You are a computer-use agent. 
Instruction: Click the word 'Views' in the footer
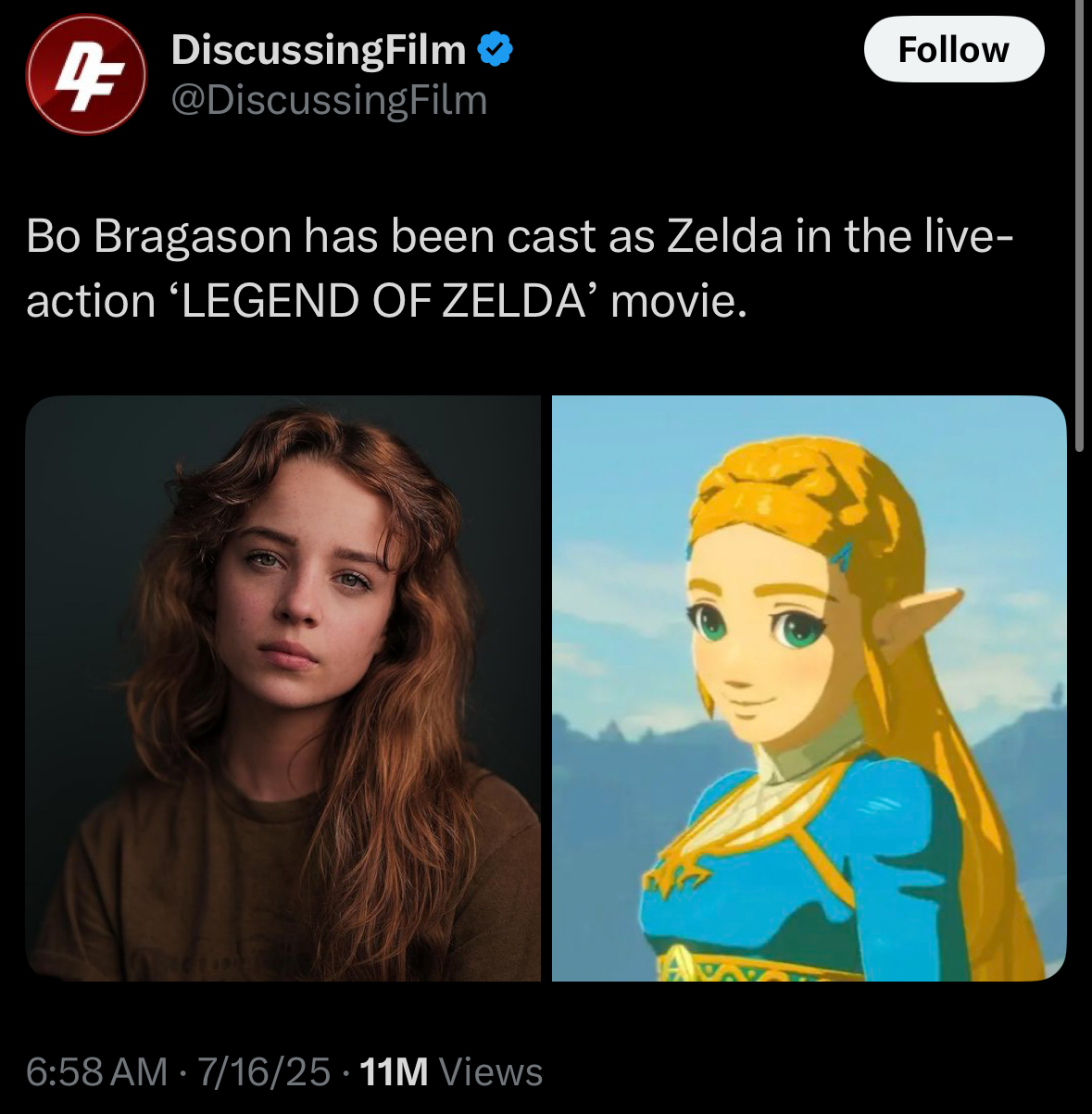point(490,1071)
